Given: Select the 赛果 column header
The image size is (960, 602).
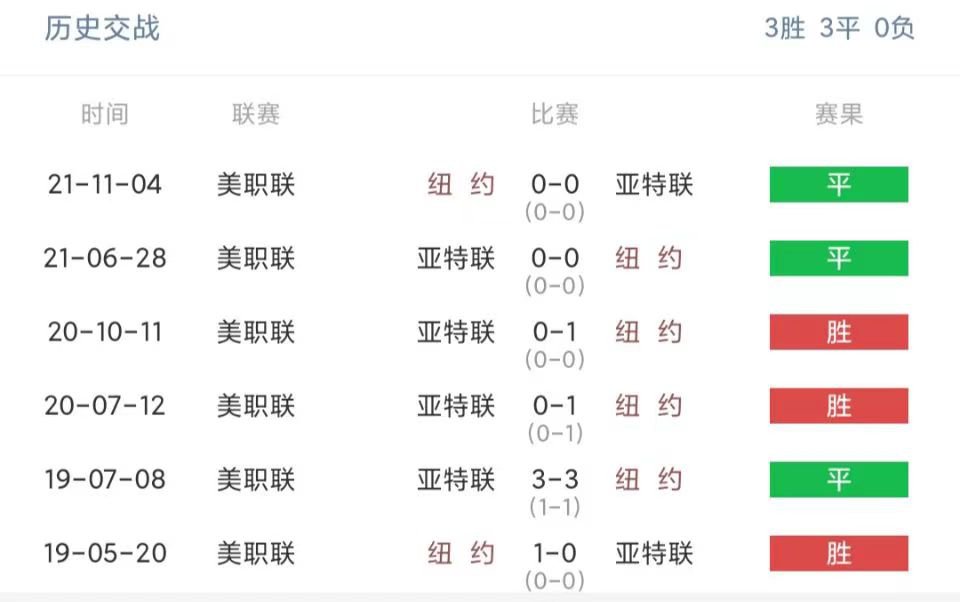Looking at the screenshot, I should coord(839,115).
